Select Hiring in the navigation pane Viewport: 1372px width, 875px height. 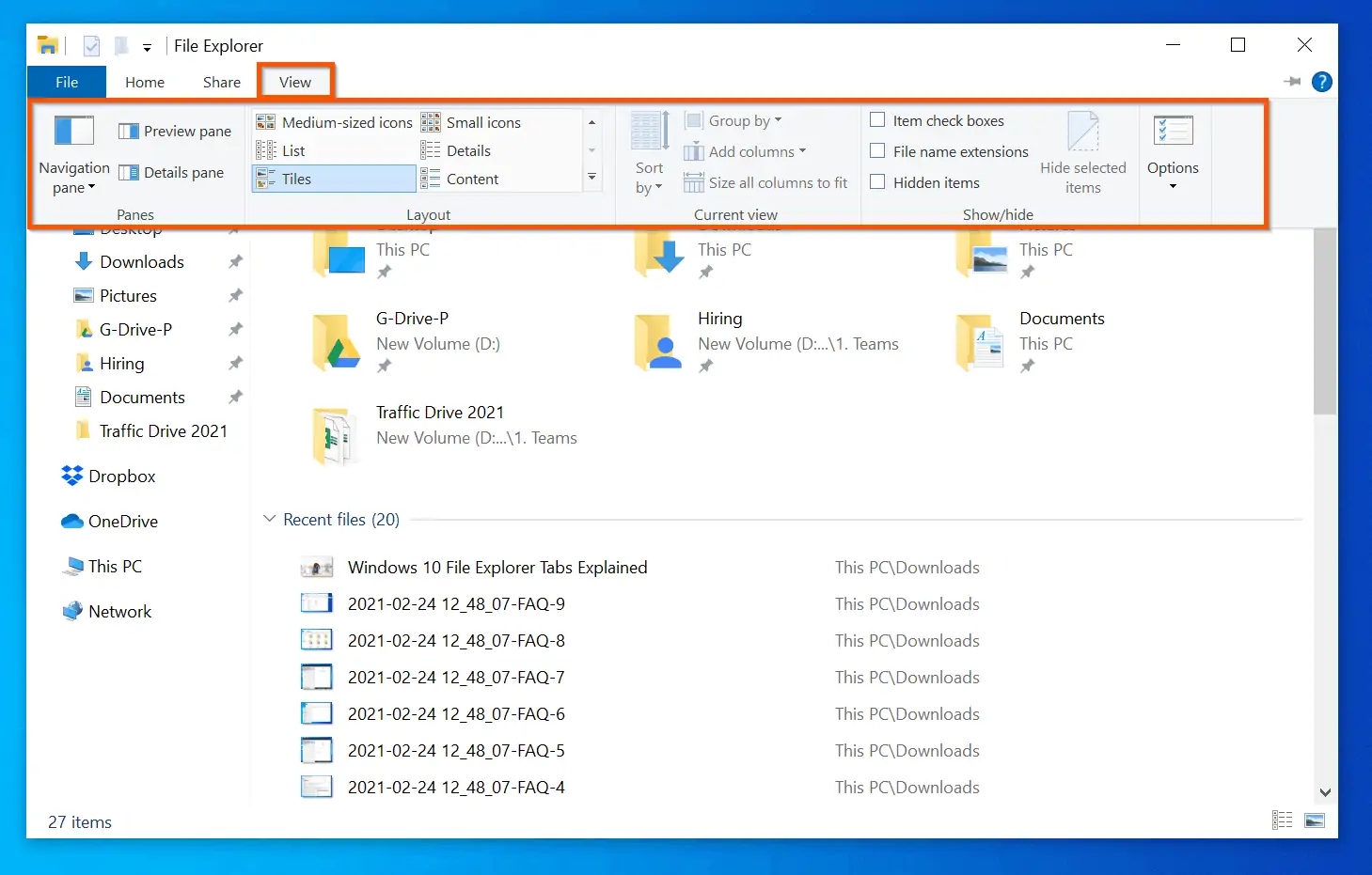pyautogui.click(x=122, y=363)
